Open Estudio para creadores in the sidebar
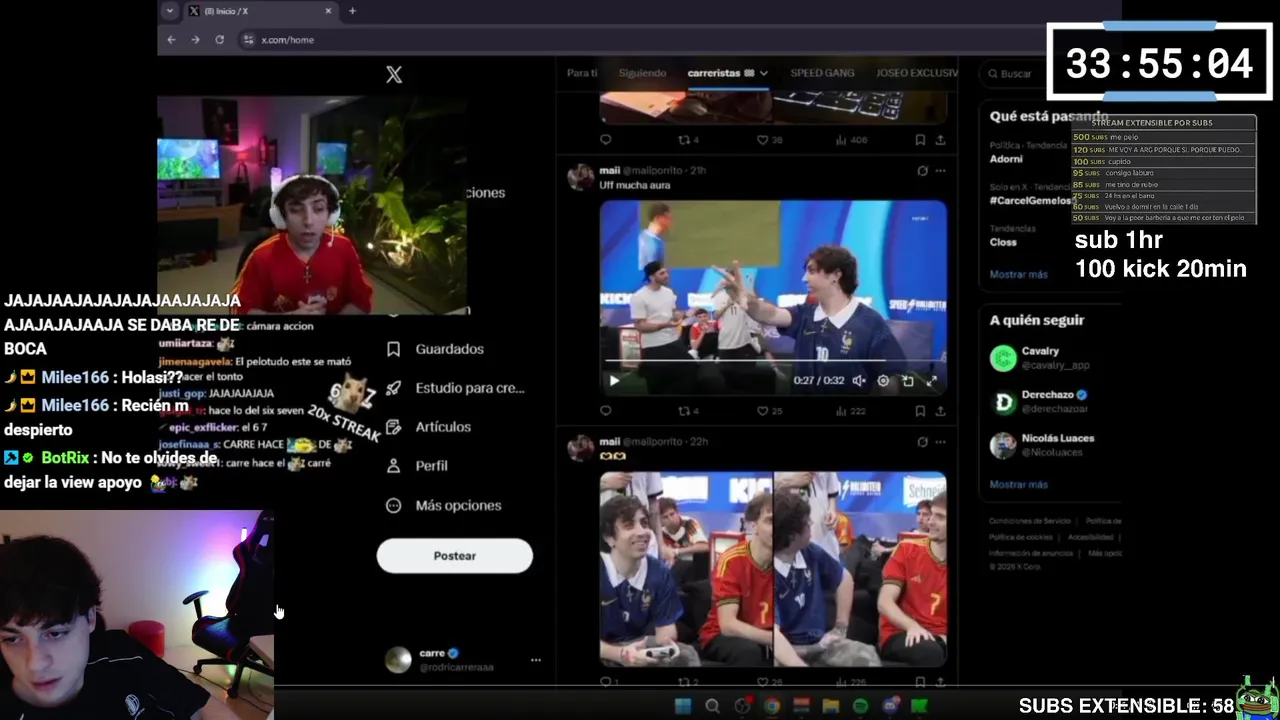The height and width of the screenshot is (720, 1280). [x=456, y=388]
